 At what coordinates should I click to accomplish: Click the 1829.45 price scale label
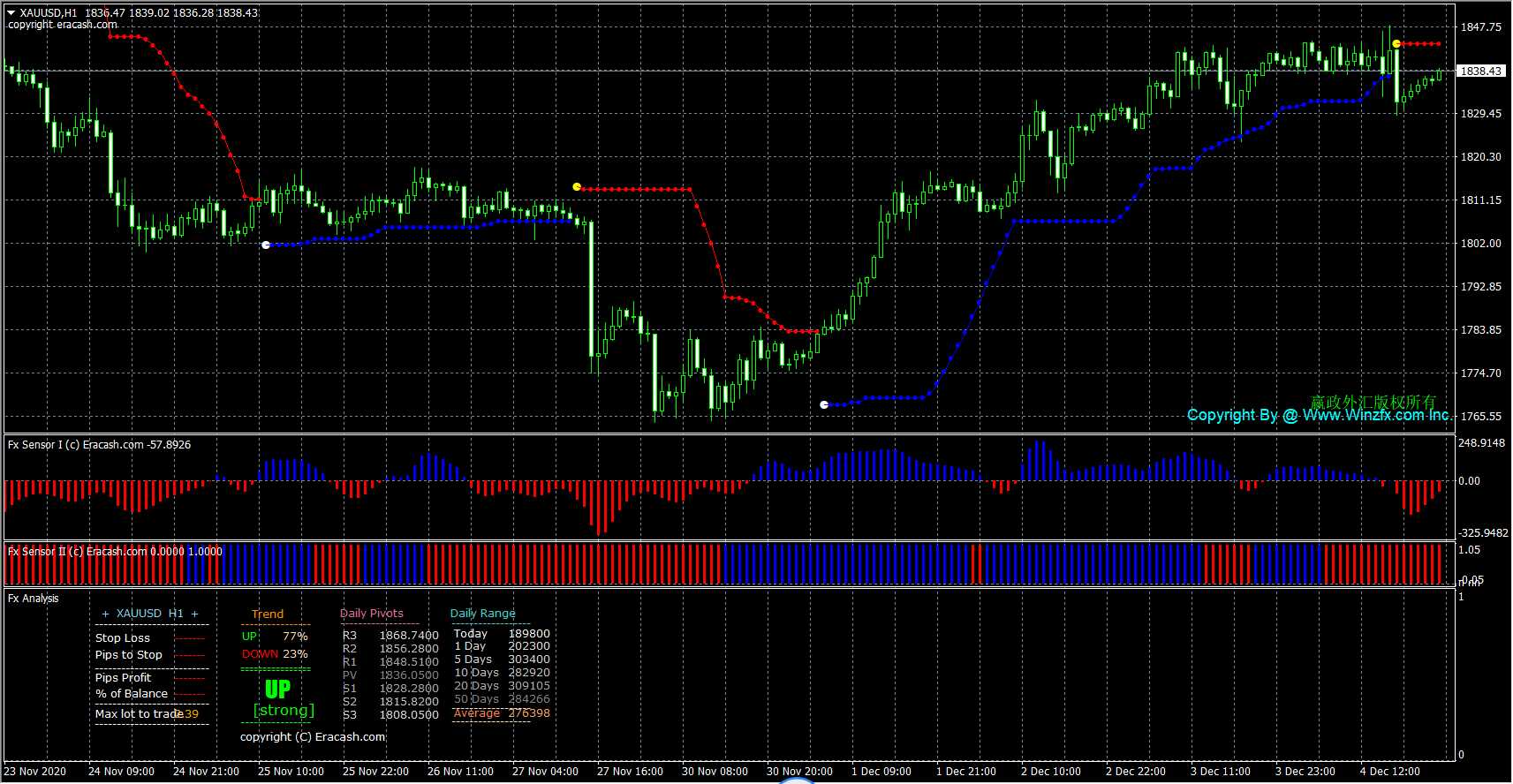[x=1481, y=113]
